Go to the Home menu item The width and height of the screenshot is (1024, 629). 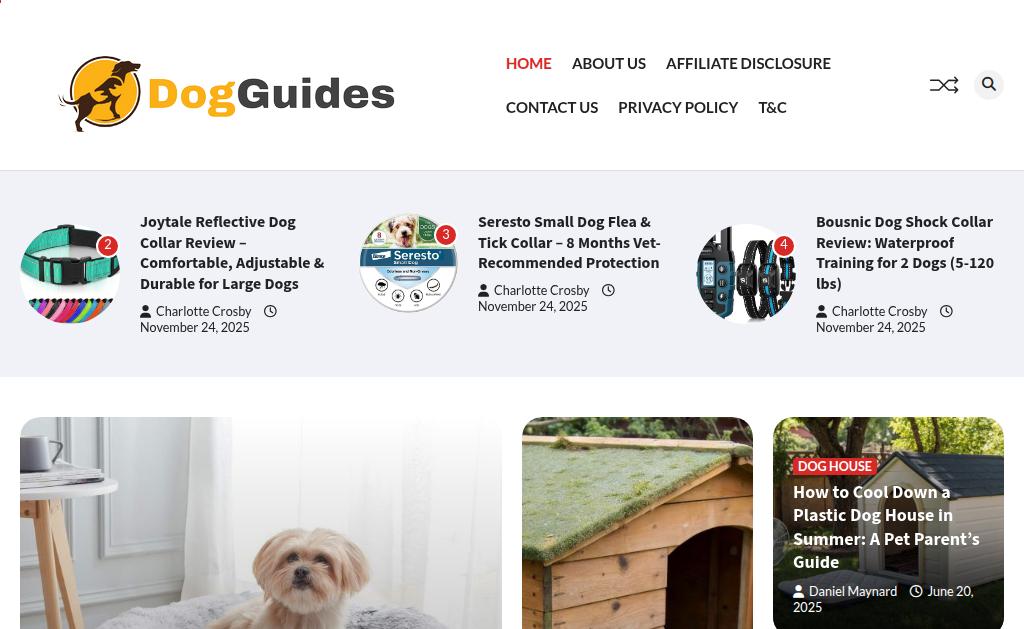coord(528,63)
